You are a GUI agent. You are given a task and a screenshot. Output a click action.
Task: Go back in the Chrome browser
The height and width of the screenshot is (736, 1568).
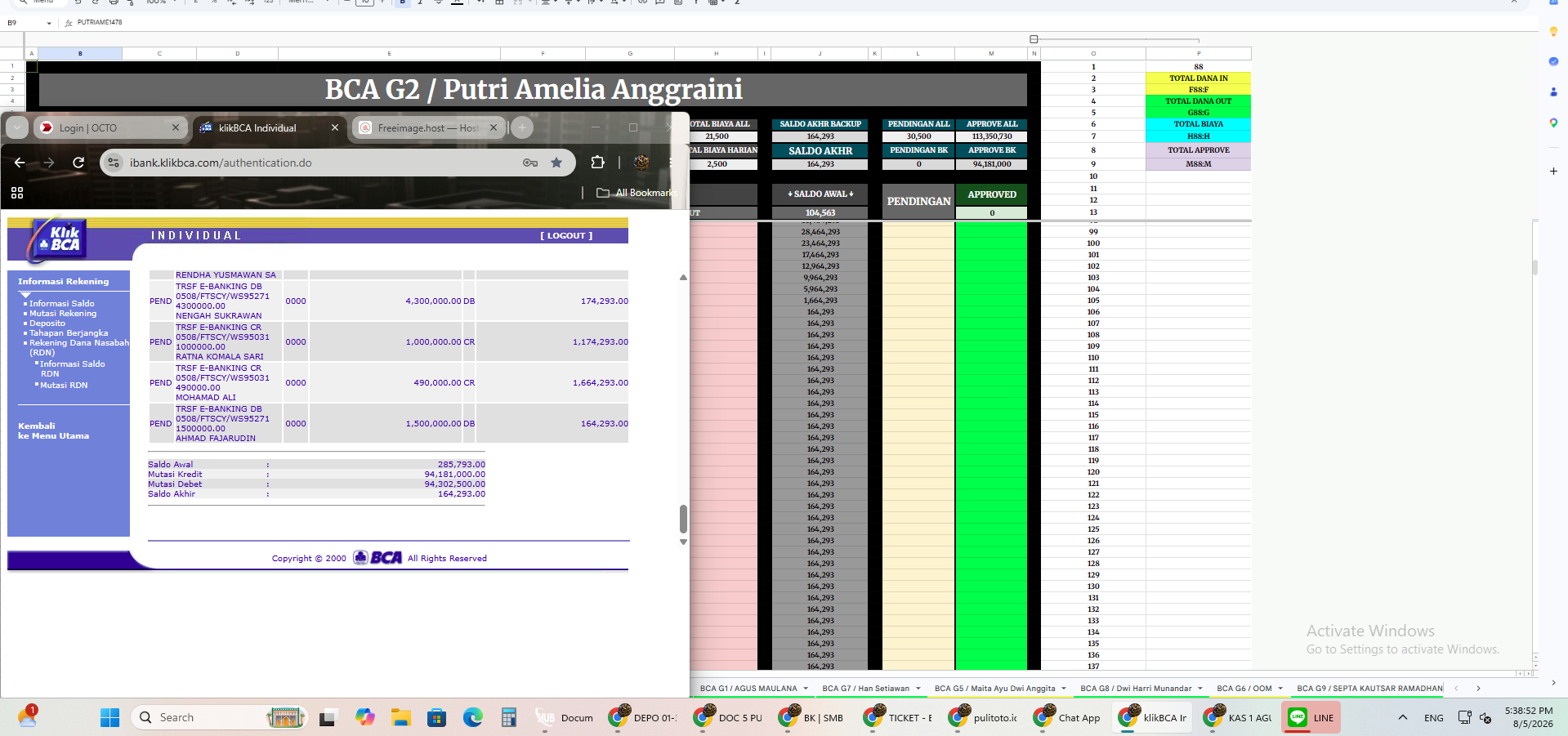pos(20,163)
